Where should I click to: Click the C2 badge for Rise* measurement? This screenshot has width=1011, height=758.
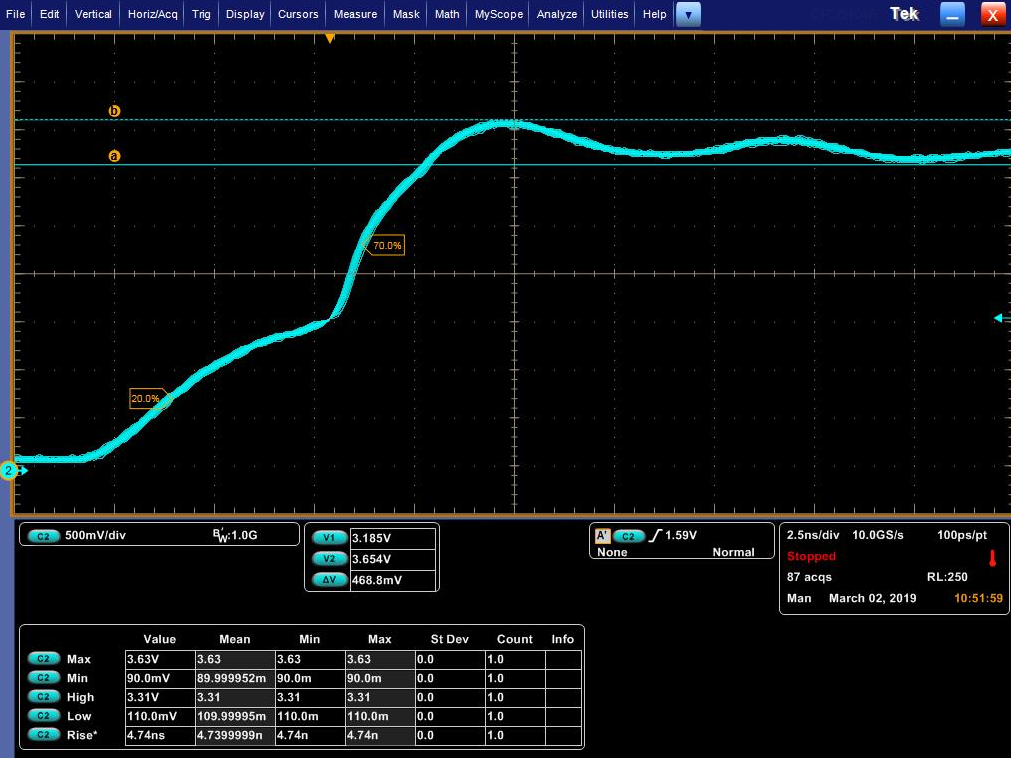pyautogui.click(x=44, y=734)
